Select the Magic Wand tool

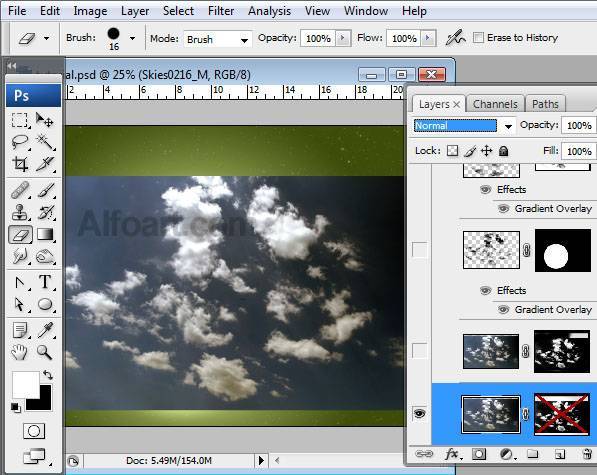tap(45, 142)
